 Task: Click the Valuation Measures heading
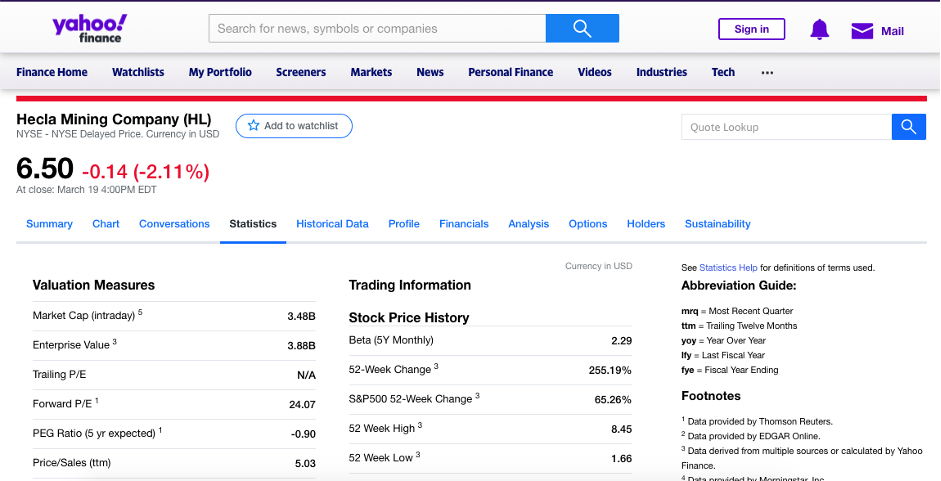[94, 285]
